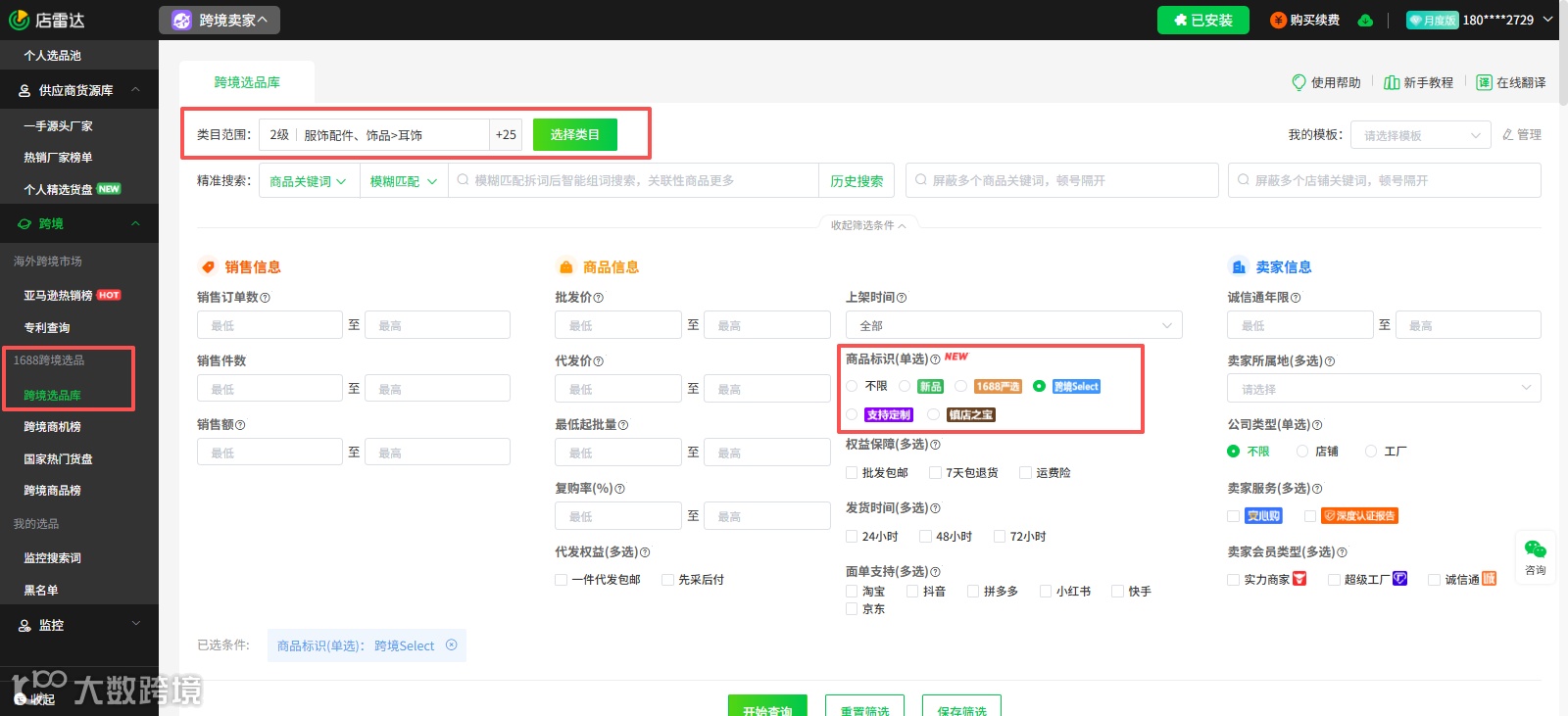
Task: Click the 店雷达 logo icon
Action: coord(19,20)
